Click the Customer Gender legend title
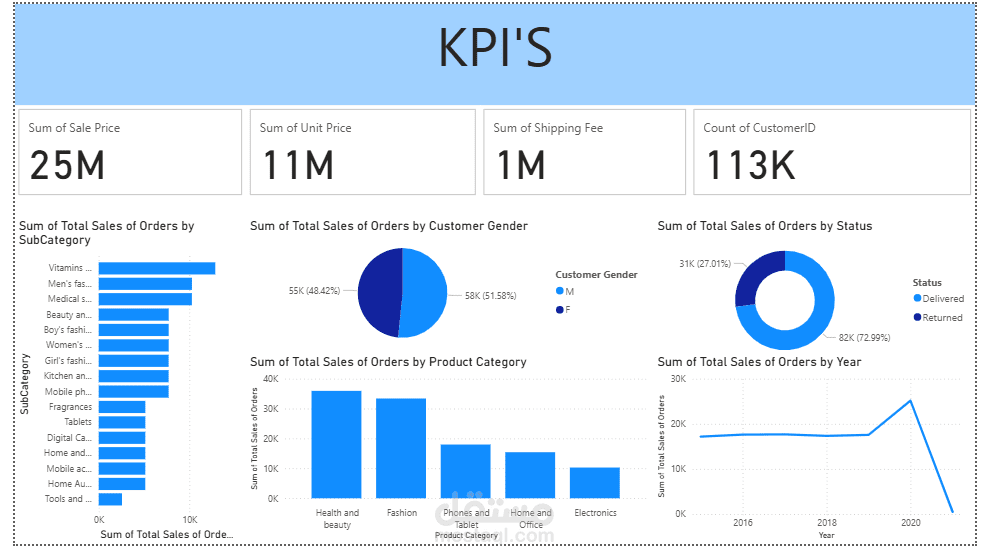The width and height of the screenshot is (990, 557). (597, 275)
